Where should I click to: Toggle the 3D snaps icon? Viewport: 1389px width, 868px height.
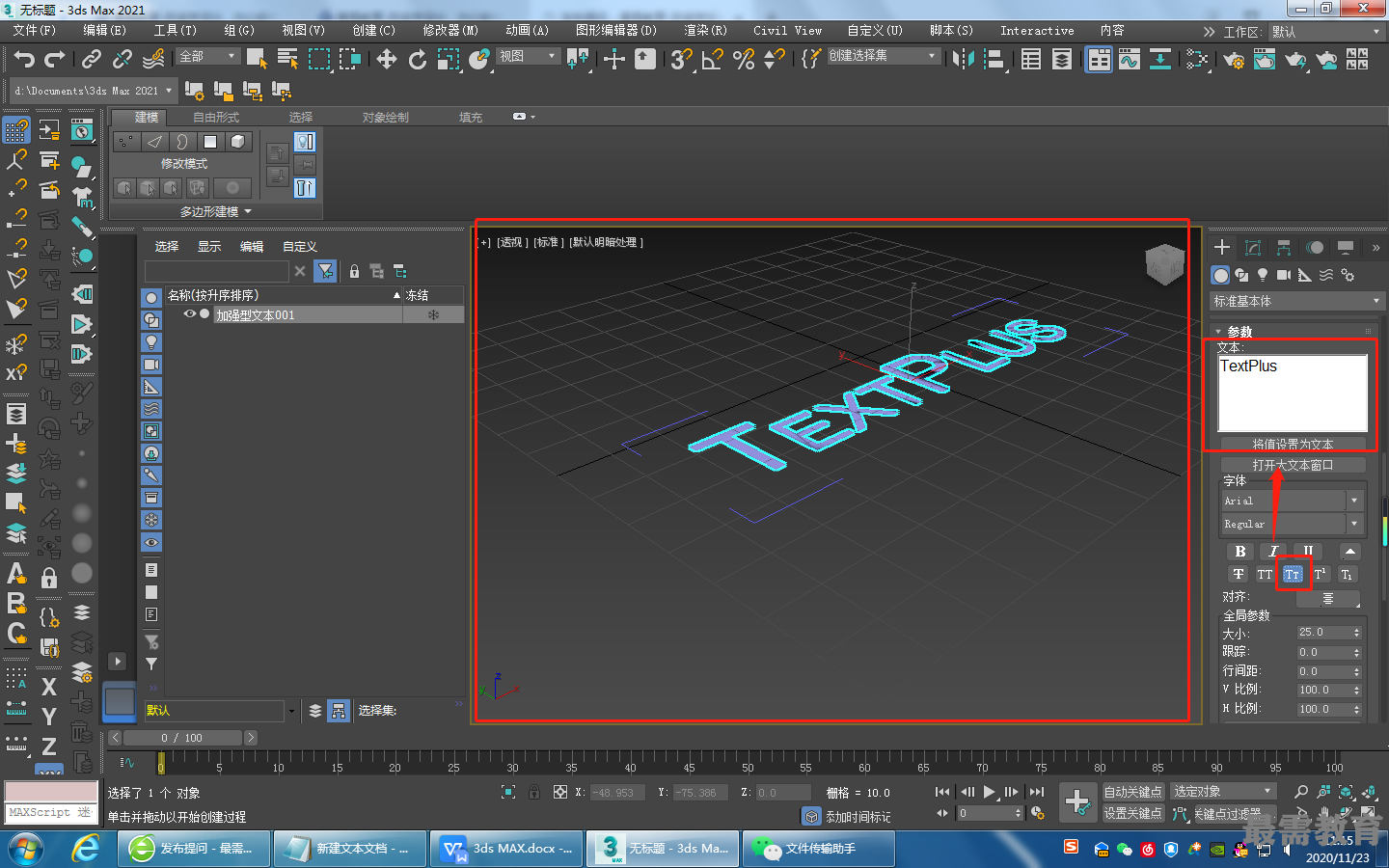pos(682,59)
